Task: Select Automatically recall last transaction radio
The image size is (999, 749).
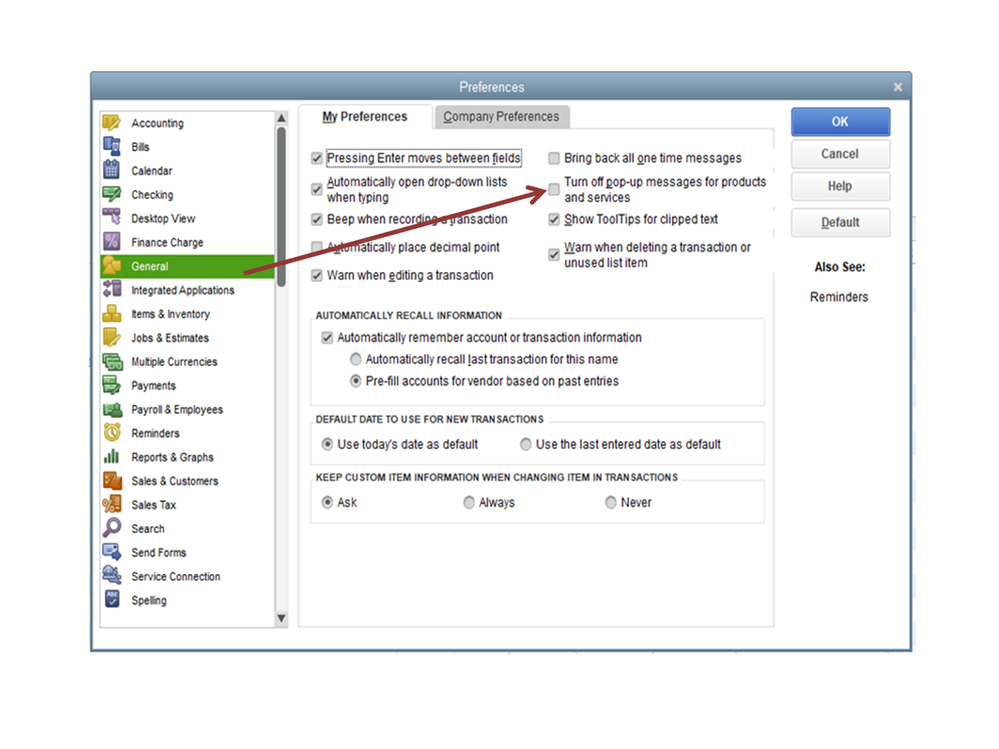Action: (356, 359)
